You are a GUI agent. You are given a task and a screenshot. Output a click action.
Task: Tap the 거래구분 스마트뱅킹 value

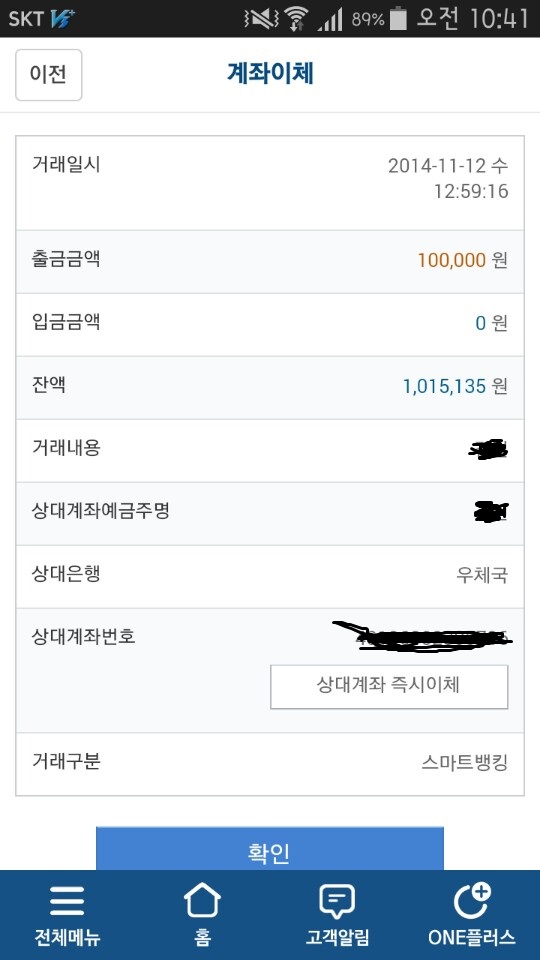point(465,763)
